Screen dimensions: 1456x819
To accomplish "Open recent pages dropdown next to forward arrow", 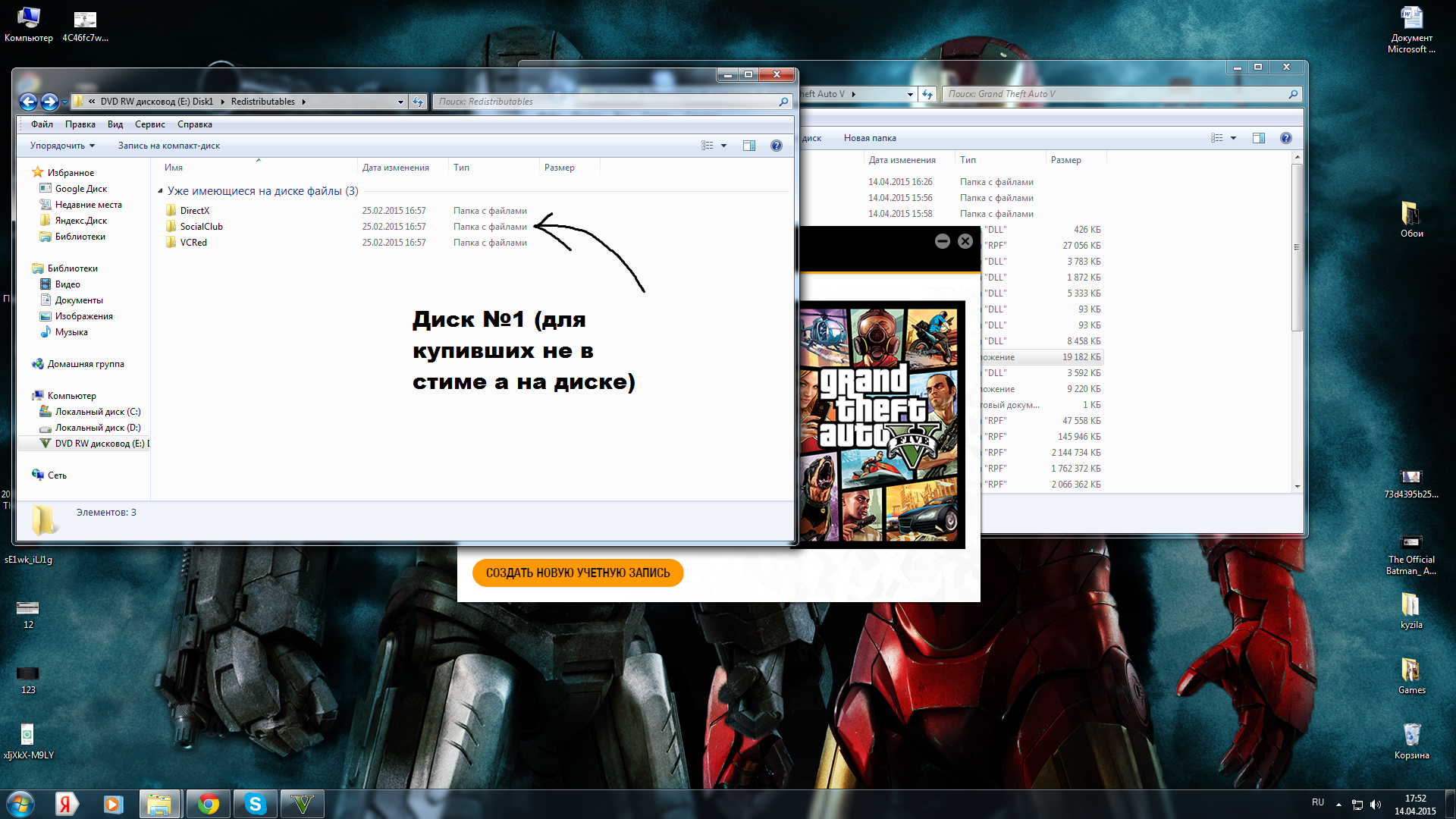I will pyautogui.click(x=64, y=102).
